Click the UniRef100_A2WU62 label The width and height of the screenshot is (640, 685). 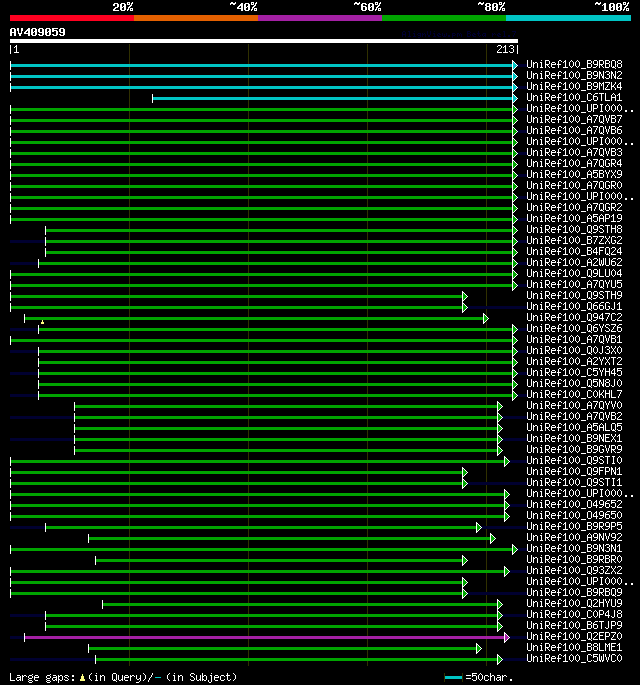(574, 263)
